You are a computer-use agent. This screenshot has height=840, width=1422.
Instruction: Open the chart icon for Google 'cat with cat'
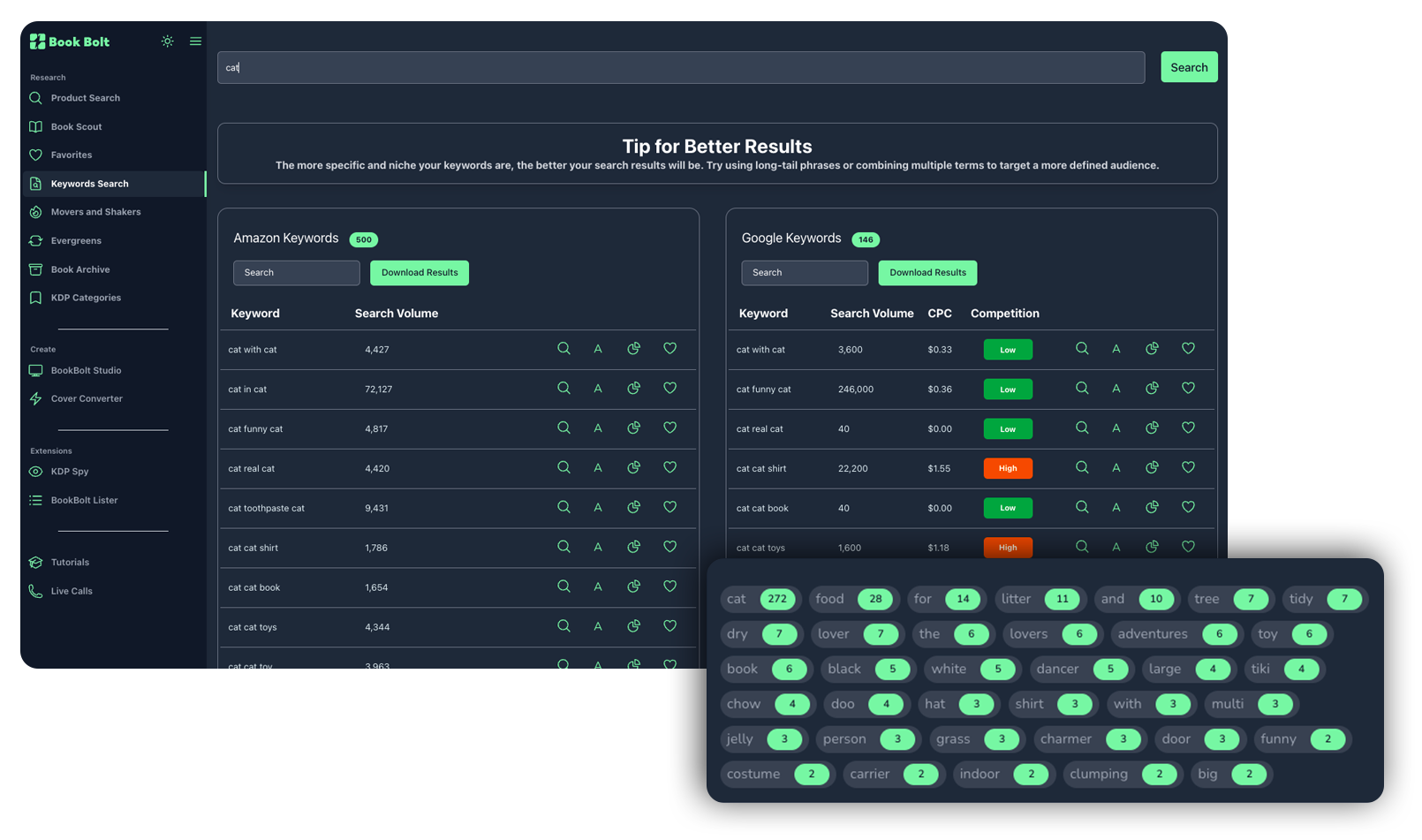tap(1152, 349)
